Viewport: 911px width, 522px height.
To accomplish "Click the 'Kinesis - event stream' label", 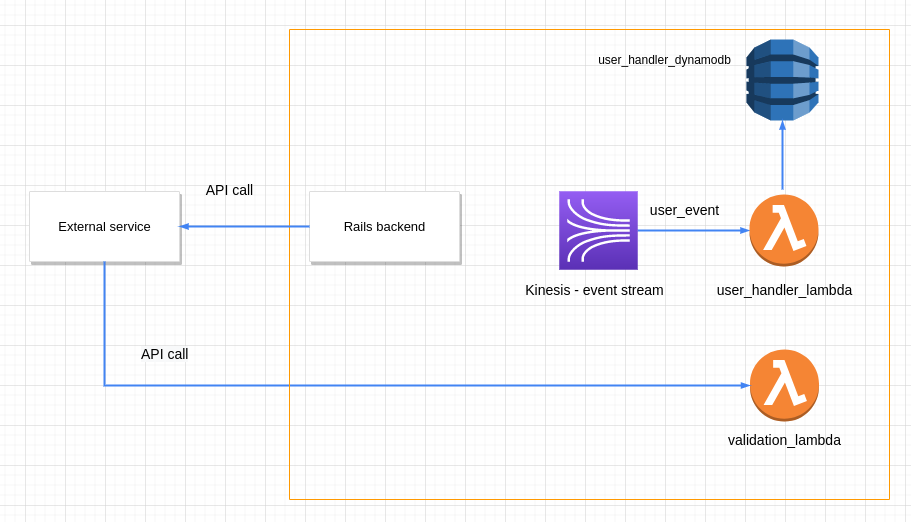I will [594, 290].
